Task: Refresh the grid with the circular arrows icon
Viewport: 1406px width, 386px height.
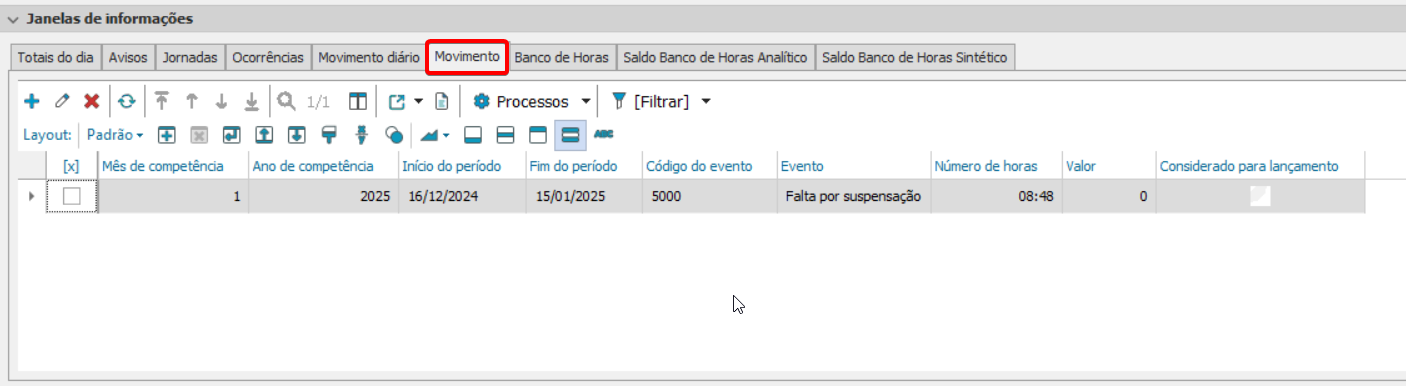Action: [126, 101]
